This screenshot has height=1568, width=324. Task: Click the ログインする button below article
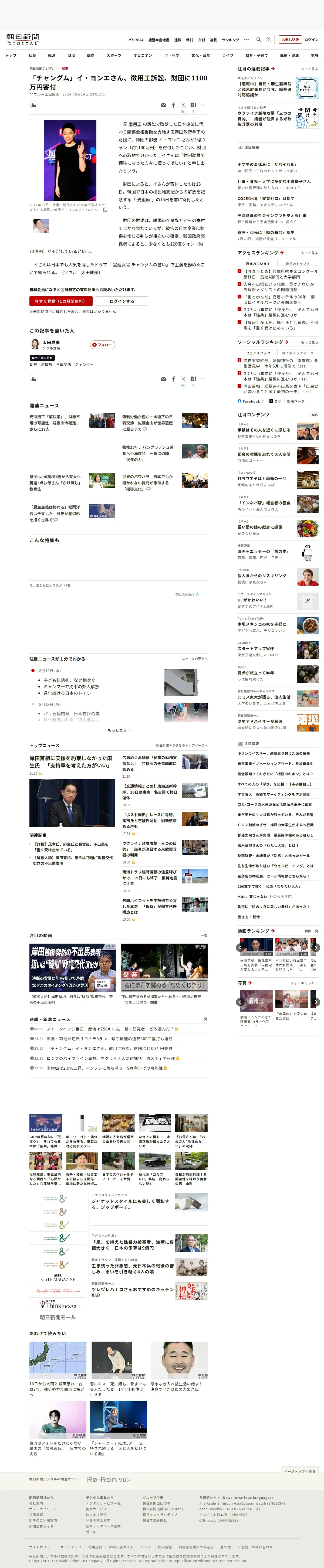click(122, 301)
